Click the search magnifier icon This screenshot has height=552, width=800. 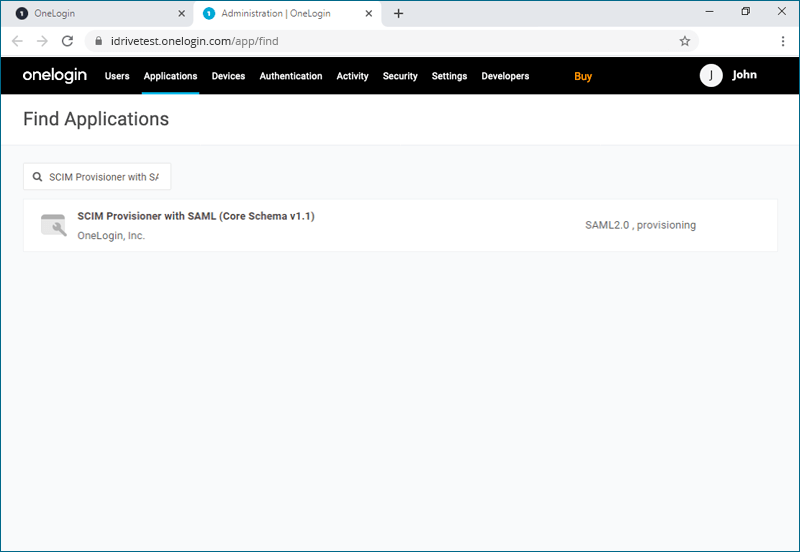click(x=37, y=177)
